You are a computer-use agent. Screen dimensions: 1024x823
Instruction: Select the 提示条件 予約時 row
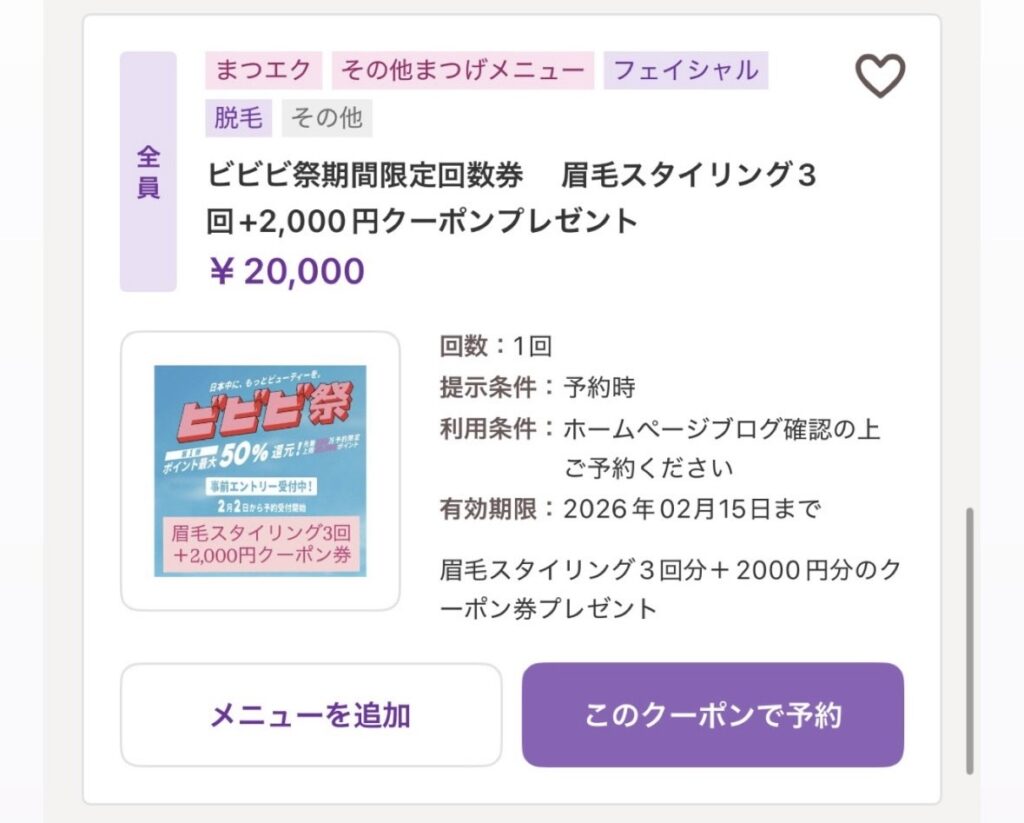coord(537,387)
